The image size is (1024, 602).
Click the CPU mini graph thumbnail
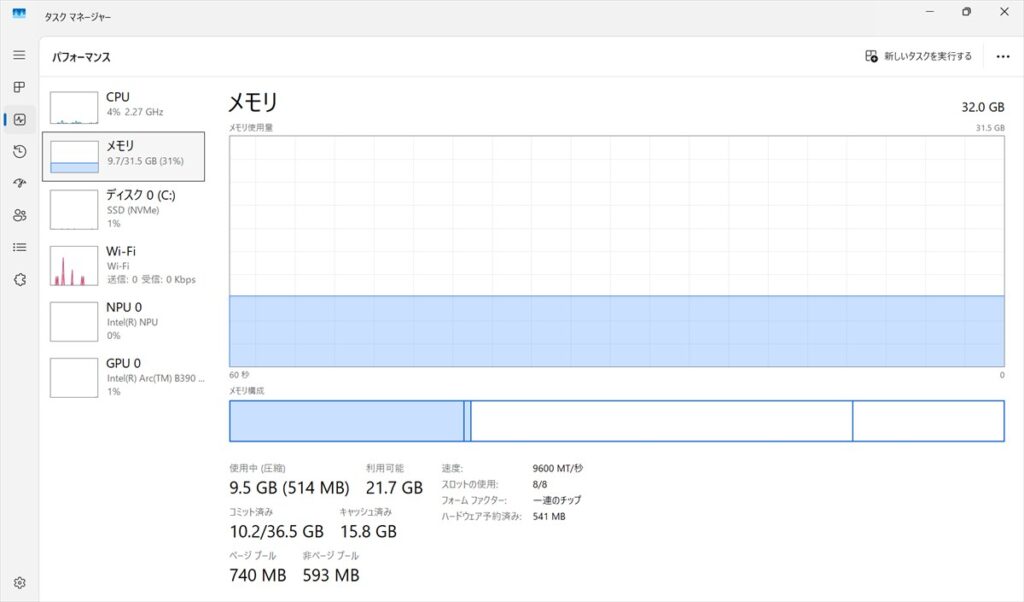[74, 107]
